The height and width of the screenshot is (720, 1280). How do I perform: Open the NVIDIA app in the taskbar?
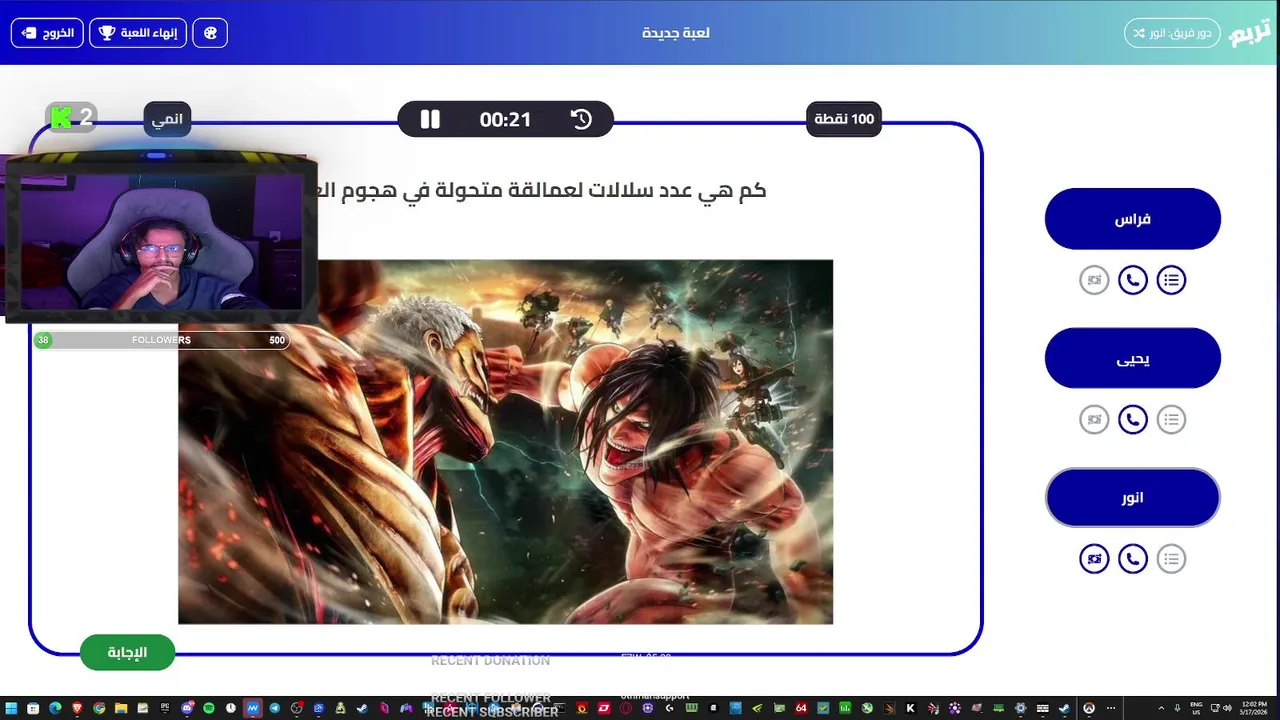pos(757,708)
